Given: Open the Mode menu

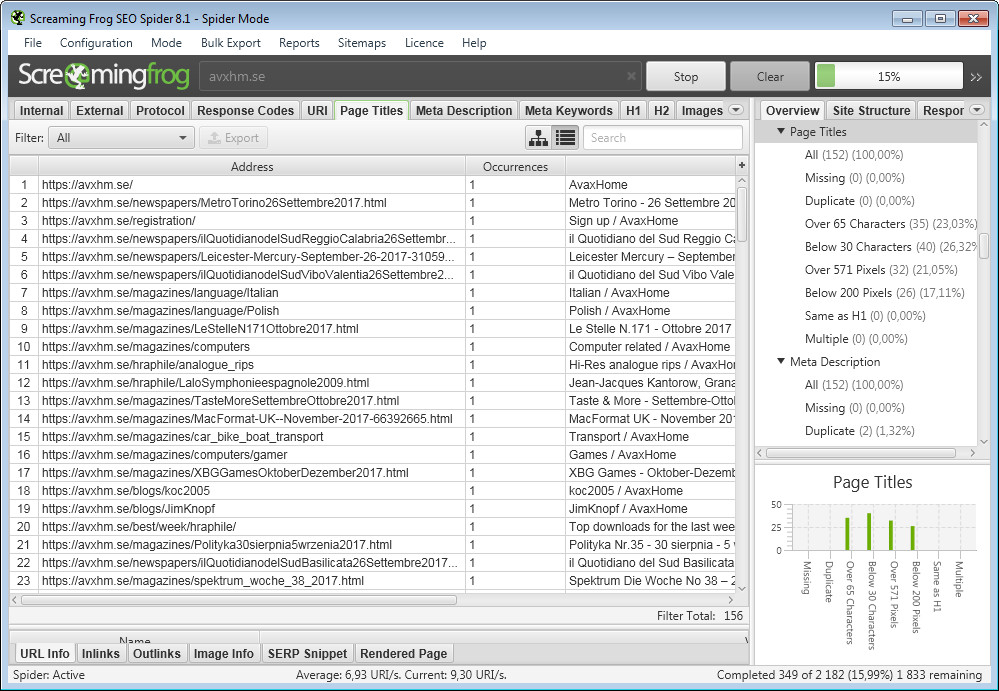Looking at the screenshot, I should [x=166, y=43].
